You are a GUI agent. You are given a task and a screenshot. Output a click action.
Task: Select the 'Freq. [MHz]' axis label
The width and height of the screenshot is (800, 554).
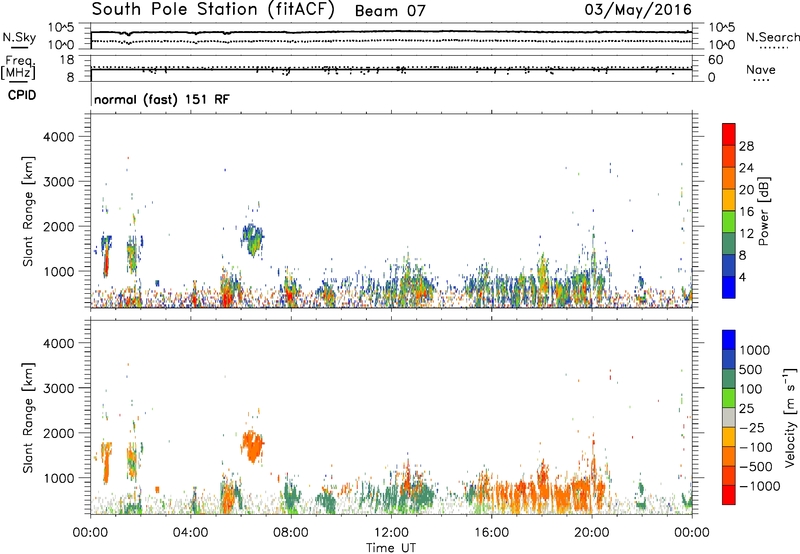tap(19, 68)
